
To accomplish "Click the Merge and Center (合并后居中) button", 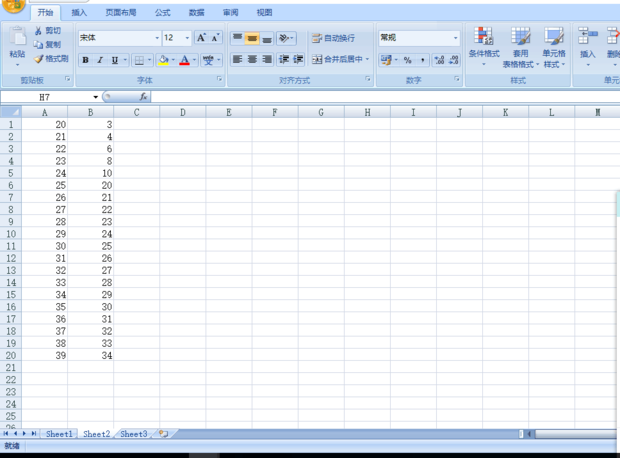I will 340,60.
